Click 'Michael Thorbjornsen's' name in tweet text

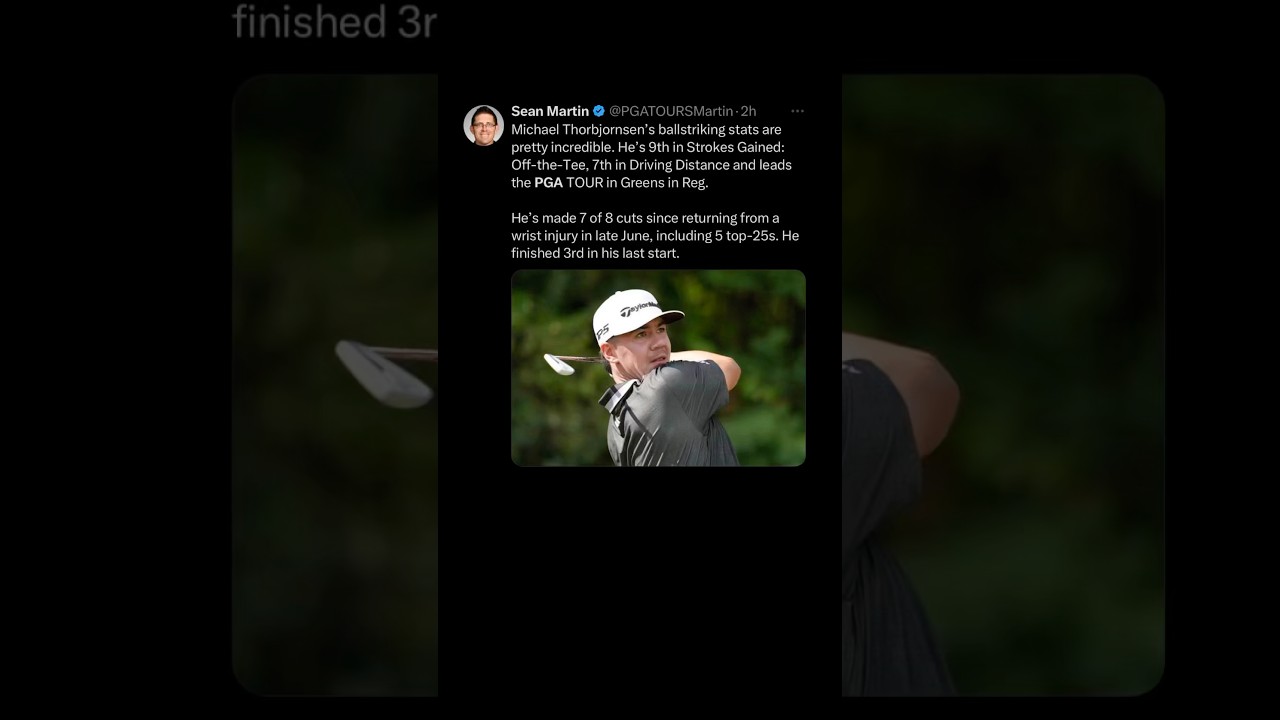pos(578,130)
